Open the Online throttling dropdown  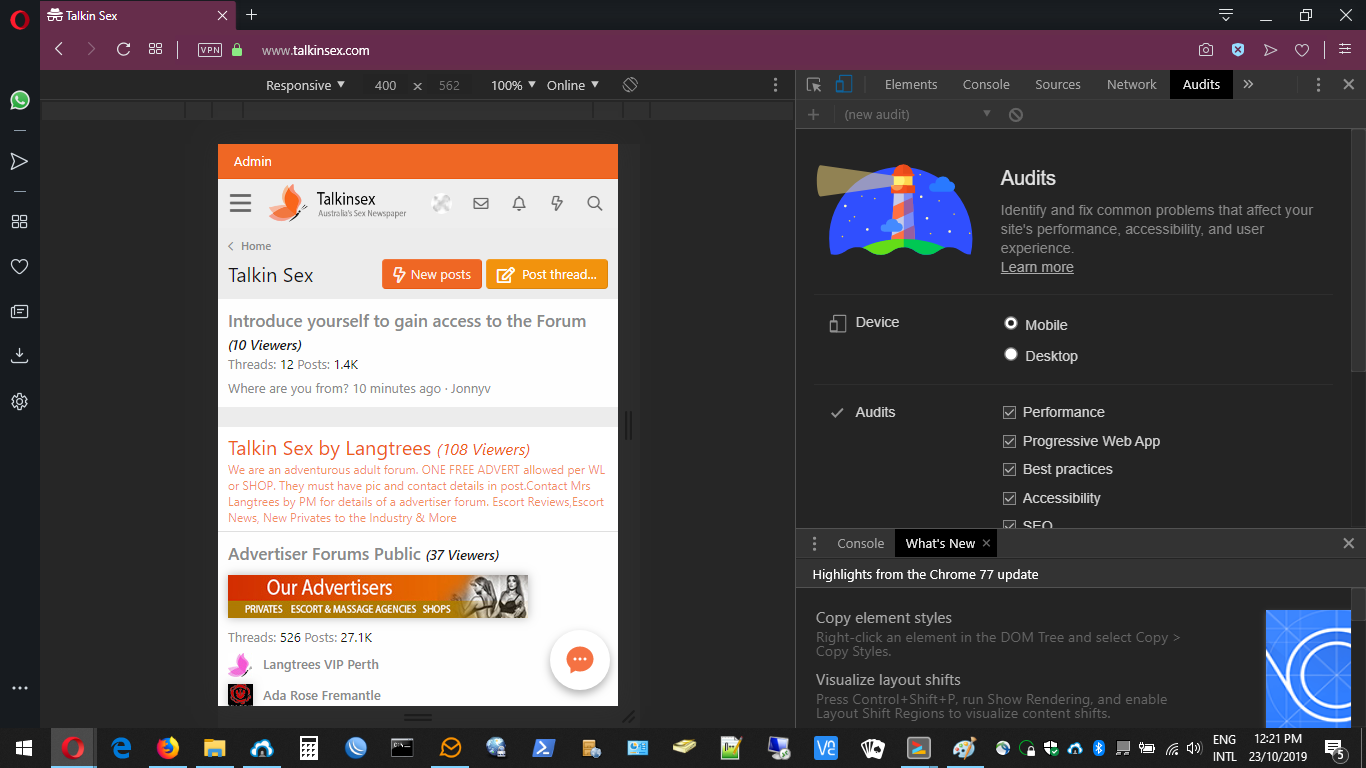pos(573,85)
